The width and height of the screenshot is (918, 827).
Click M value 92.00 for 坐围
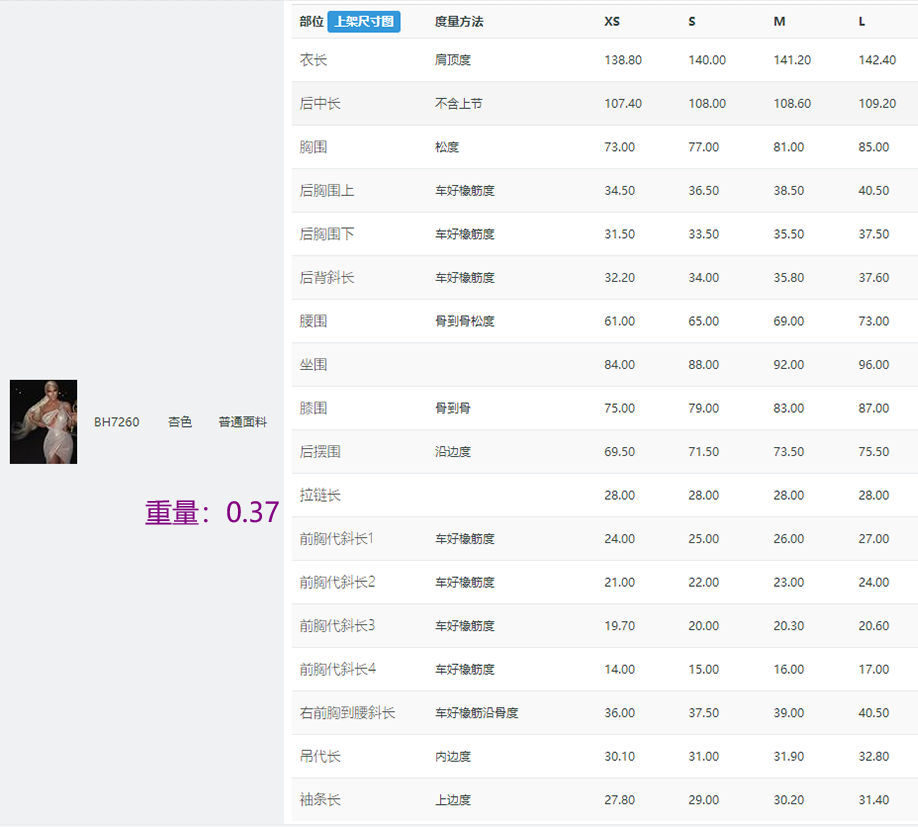[x=789, y=365]
